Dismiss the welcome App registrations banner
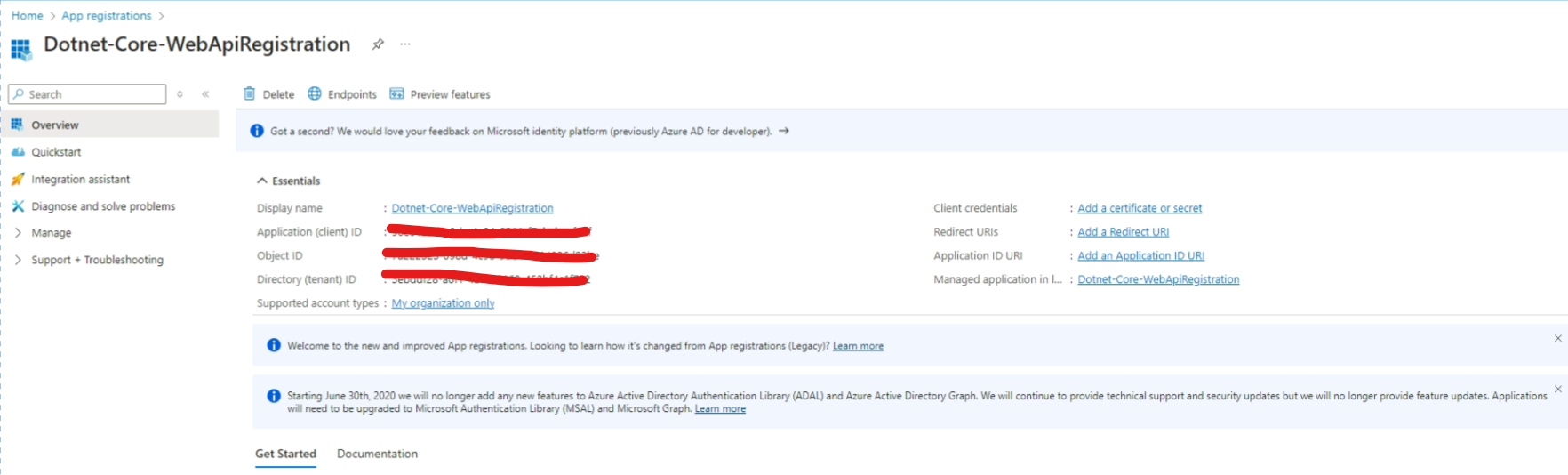This screenshot has width=1568, height=475. coord(1557,338)
